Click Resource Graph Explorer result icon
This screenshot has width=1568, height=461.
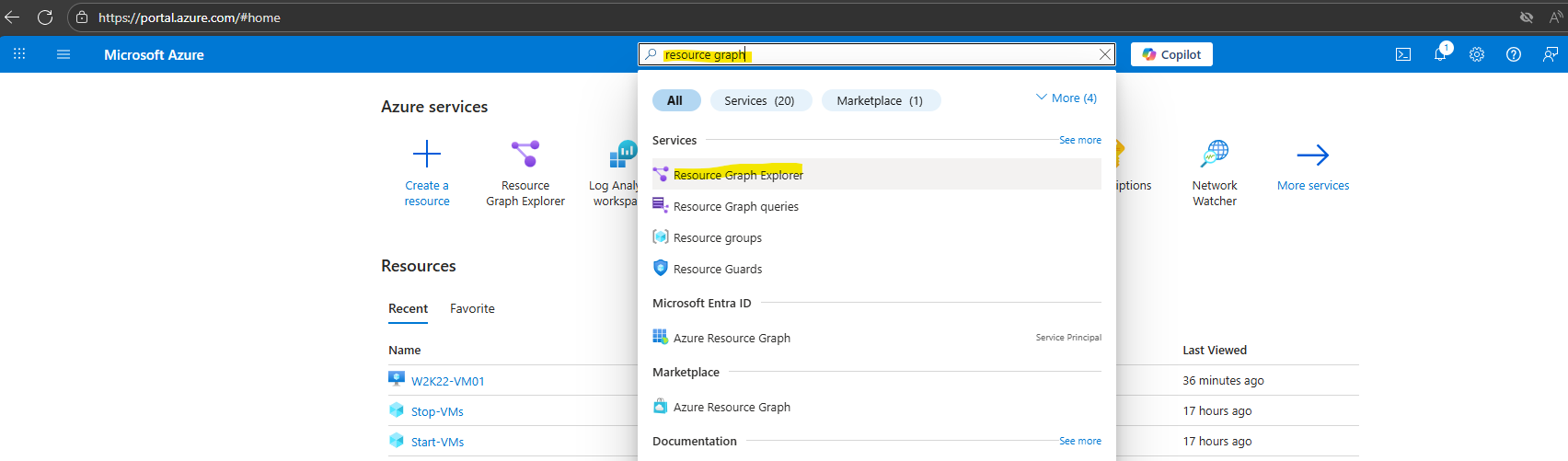tap(661, 174)
